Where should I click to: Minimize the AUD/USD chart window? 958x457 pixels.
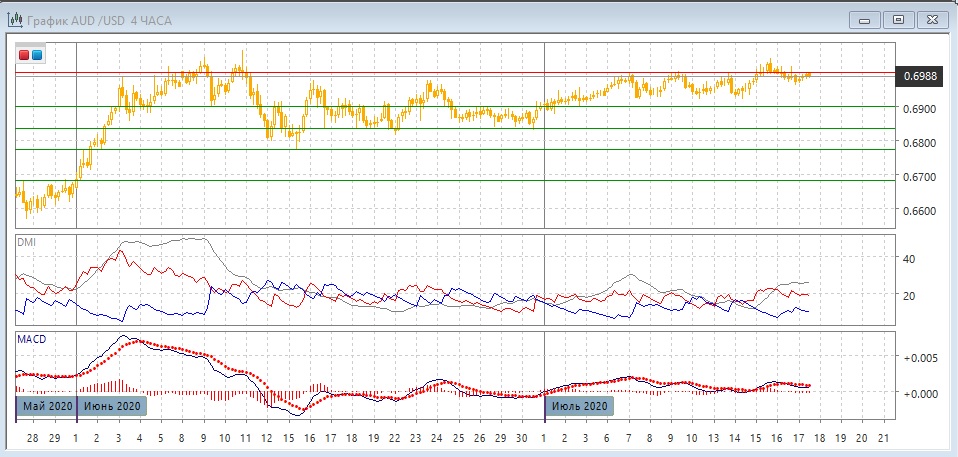coord(864,19)
